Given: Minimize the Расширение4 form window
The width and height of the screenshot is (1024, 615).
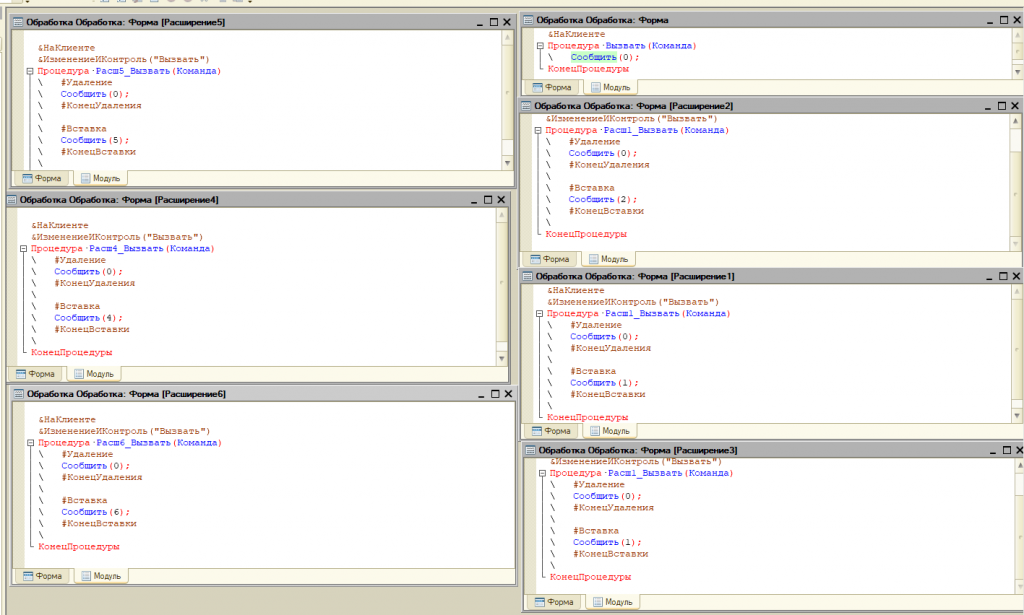Looking at the screenshot, I should [x=474, y=200].
